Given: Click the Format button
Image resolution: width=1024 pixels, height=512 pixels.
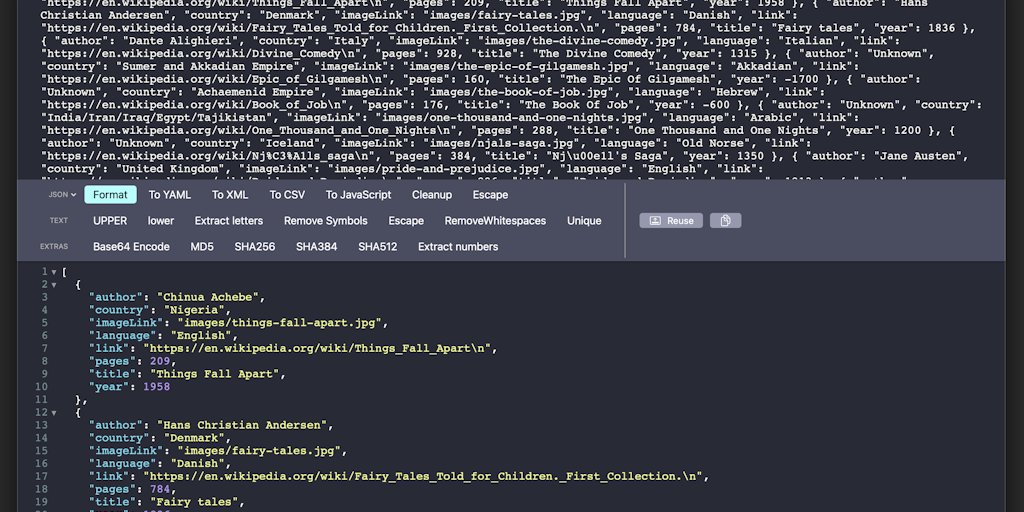Looking at the screenshot, I should coord(110,195).
